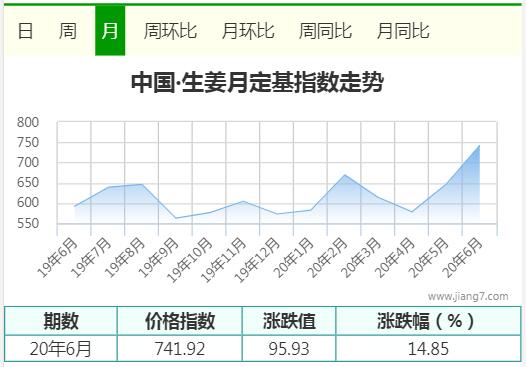This screenshot has height=367, width=526.
Task: Click the 20年3月 x-axis label
Action: pyautogui.click(x=361, y=258)
